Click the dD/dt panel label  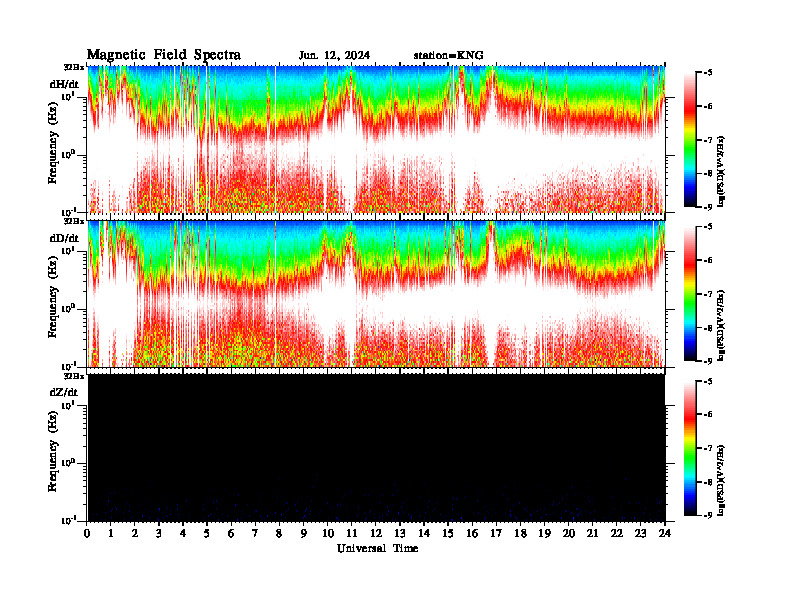(x=64, y=238)
